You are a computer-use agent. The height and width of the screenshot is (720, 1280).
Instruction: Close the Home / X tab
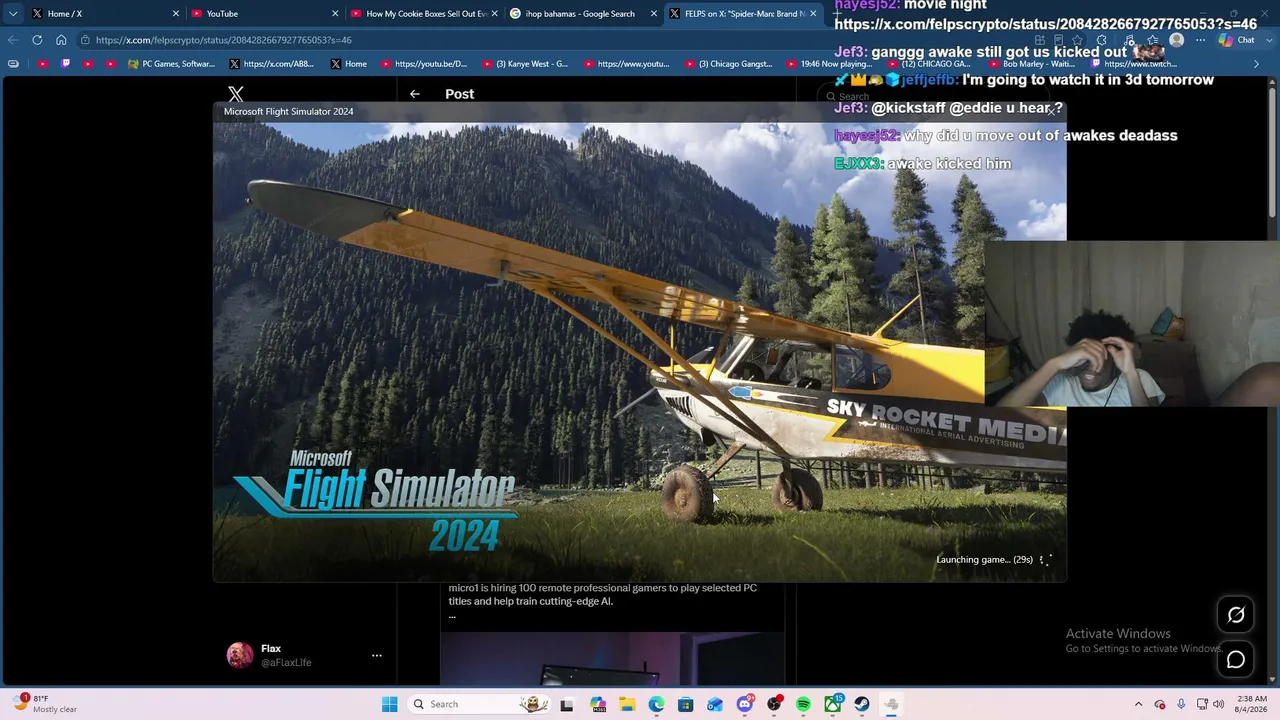point(176,14)
